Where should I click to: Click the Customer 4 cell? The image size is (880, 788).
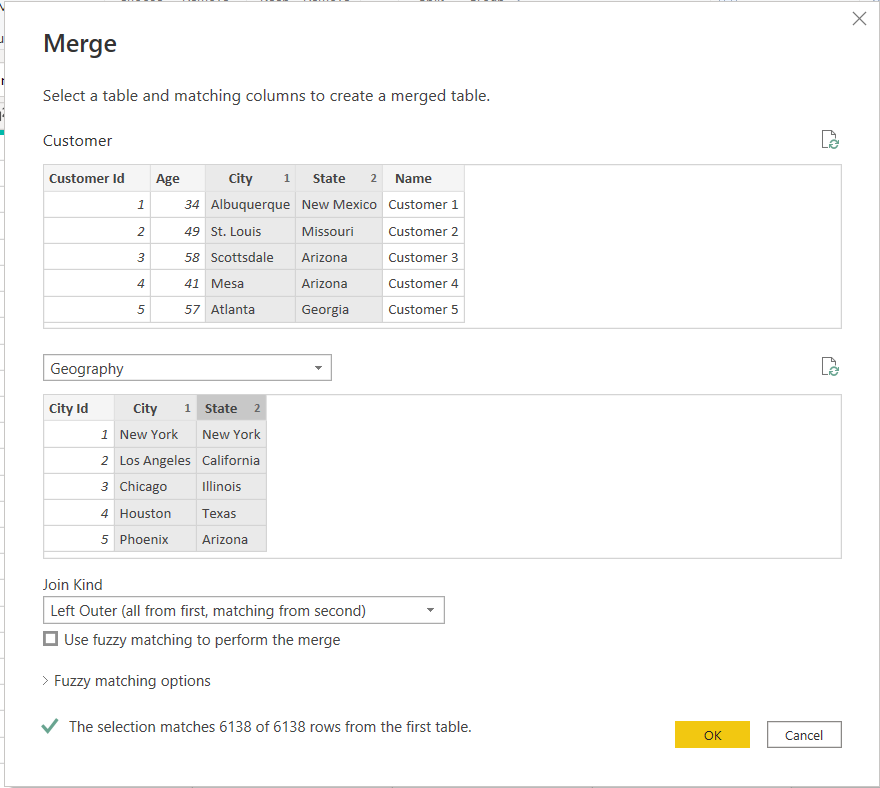[x=423, y=283]
